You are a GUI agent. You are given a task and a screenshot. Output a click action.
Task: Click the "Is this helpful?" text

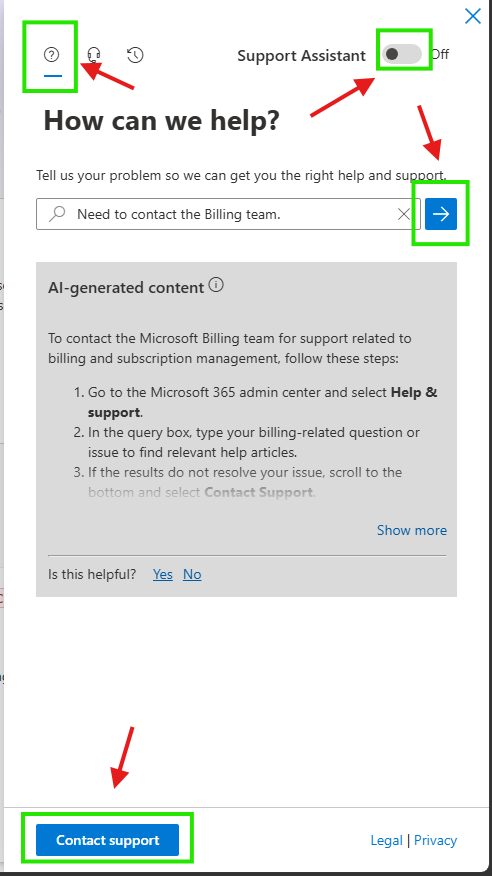pyautogui.click(x=92, y=574)
